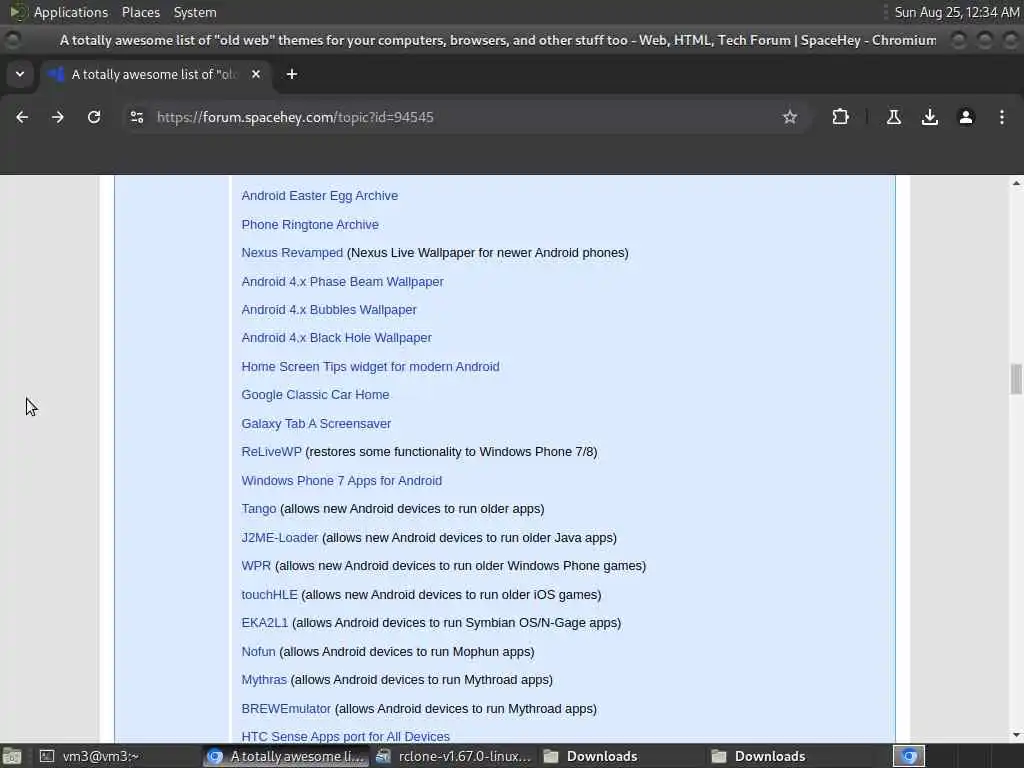
Task: Switch to the Chromium taskbar entry
Action: coord(285,756)
